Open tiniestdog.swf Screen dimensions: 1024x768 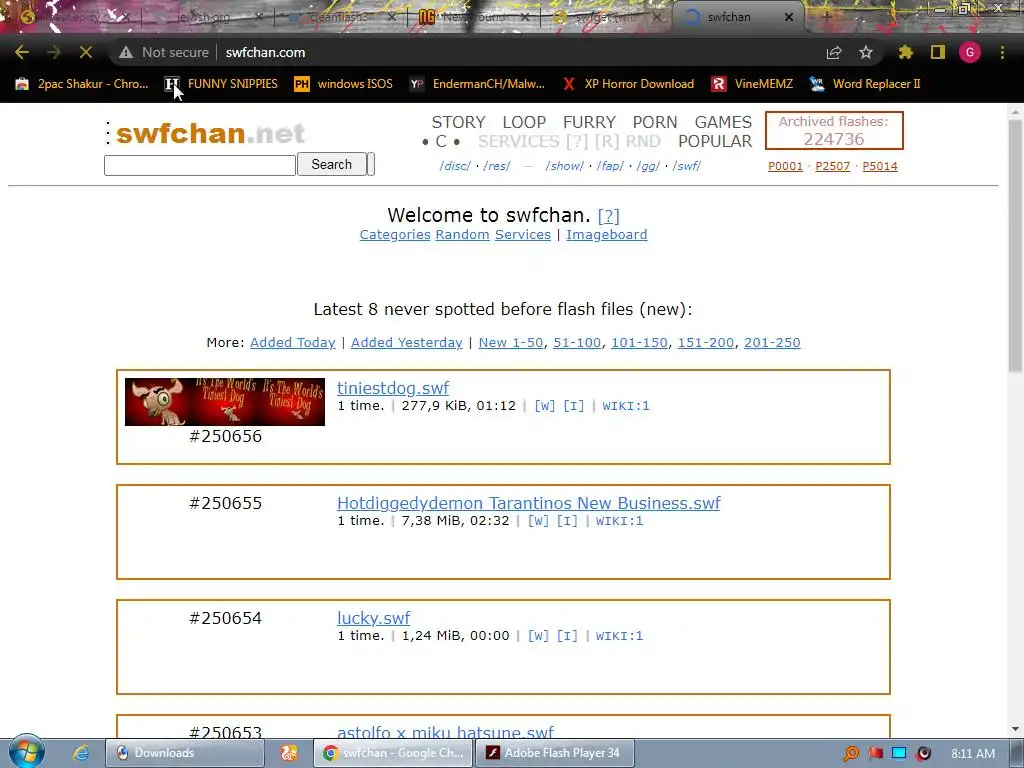[x=393, y=388]
